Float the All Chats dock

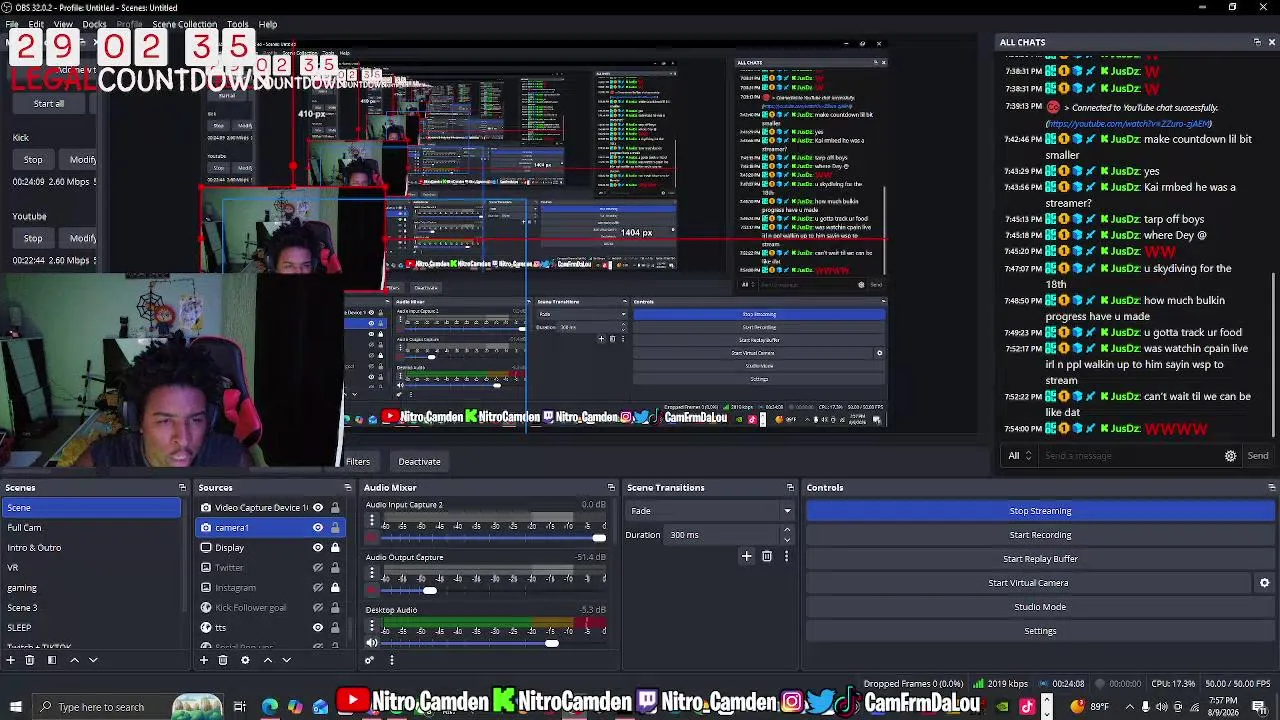point(1257,42)
